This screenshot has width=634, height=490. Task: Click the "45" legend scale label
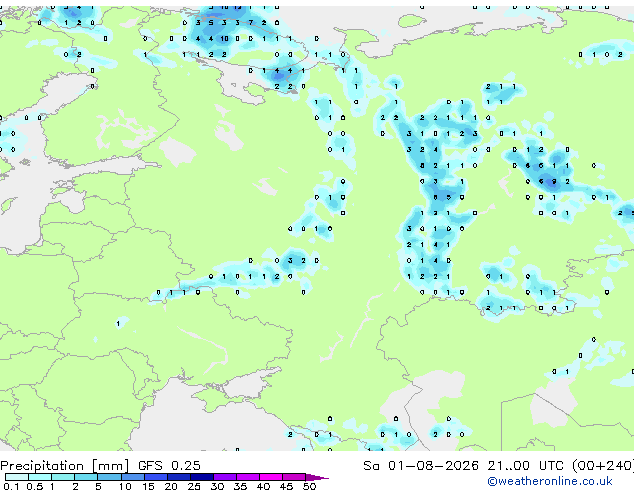click(286, 486)
